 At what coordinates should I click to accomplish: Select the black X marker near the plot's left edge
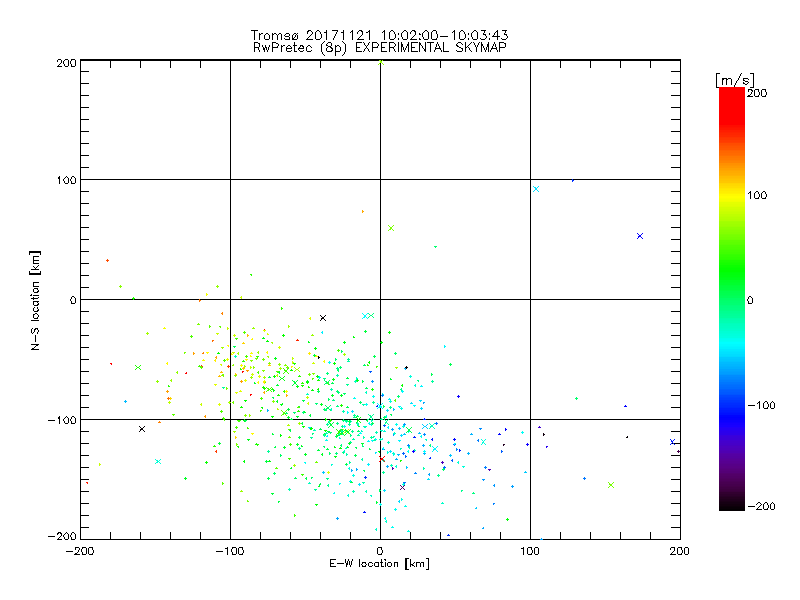coord(142,429)
